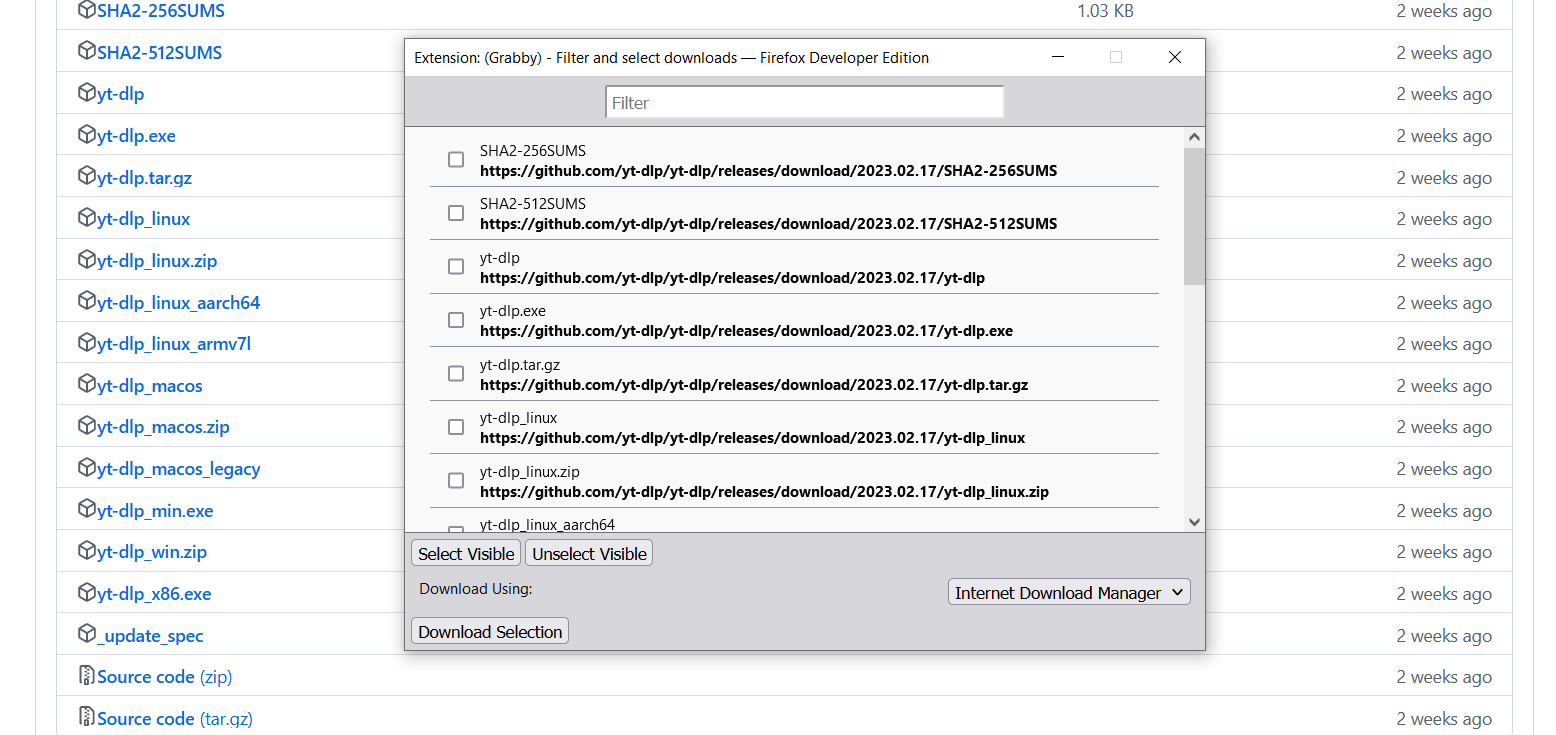Click Unselect Visible button
The height and width of the screenshot is (735, 1556).
coord(589,554)
